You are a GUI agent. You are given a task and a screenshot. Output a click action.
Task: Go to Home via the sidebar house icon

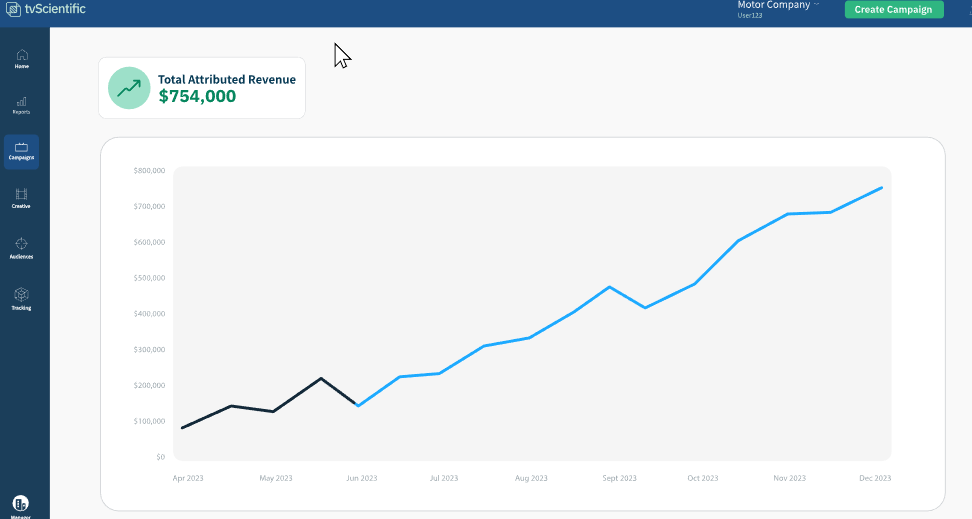[x=22, y=55]
